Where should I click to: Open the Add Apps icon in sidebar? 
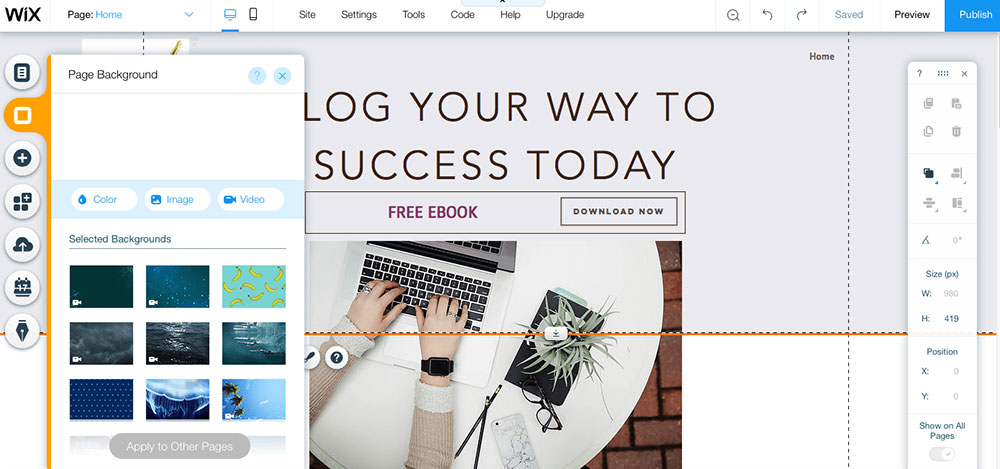pos(22,202)
